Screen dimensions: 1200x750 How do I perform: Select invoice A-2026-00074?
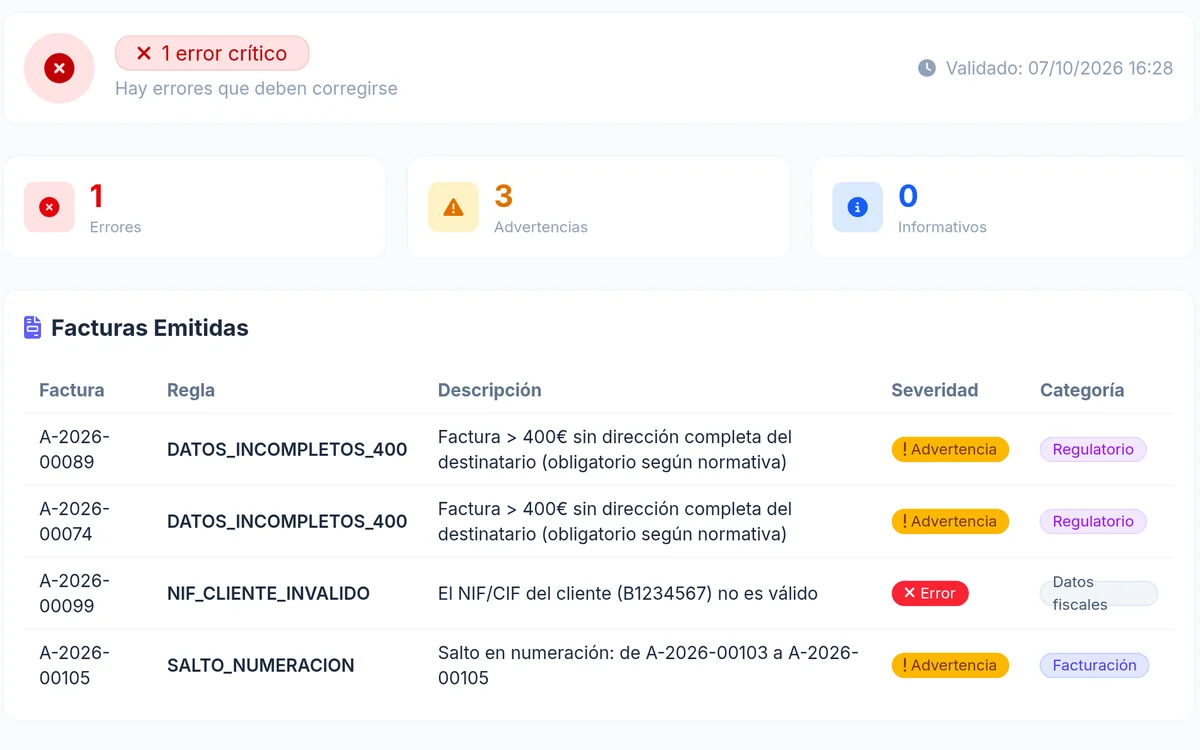click(x=74, y=522)
